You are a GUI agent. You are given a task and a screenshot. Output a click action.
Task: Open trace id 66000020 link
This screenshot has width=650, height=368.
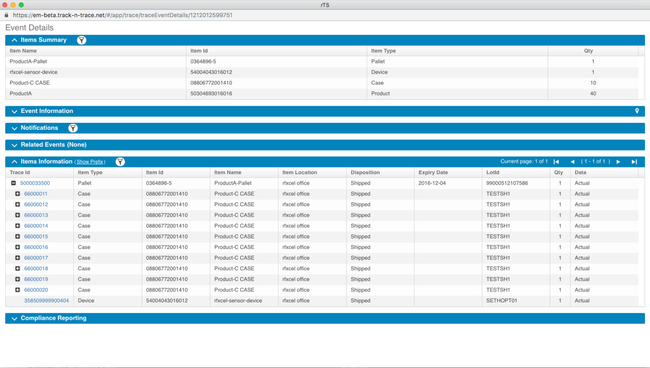pyautogui.click(x=36, y=290)
